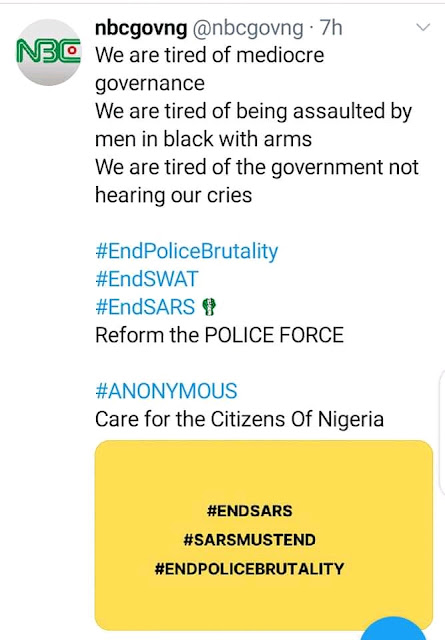This screenshot has height=640, width=445.
Task: Open the NBC profile avatar
Action: 49,52
